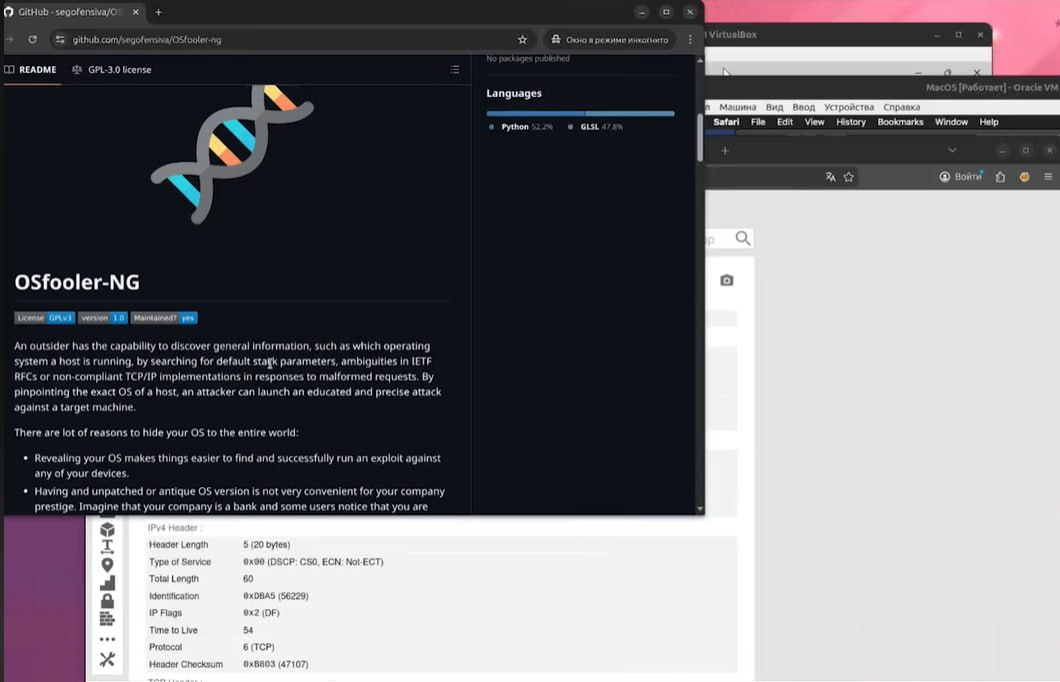Screen dimensions: 1060x682
Task: Open the Safari History menu
Action: click(x=850, y=122)
